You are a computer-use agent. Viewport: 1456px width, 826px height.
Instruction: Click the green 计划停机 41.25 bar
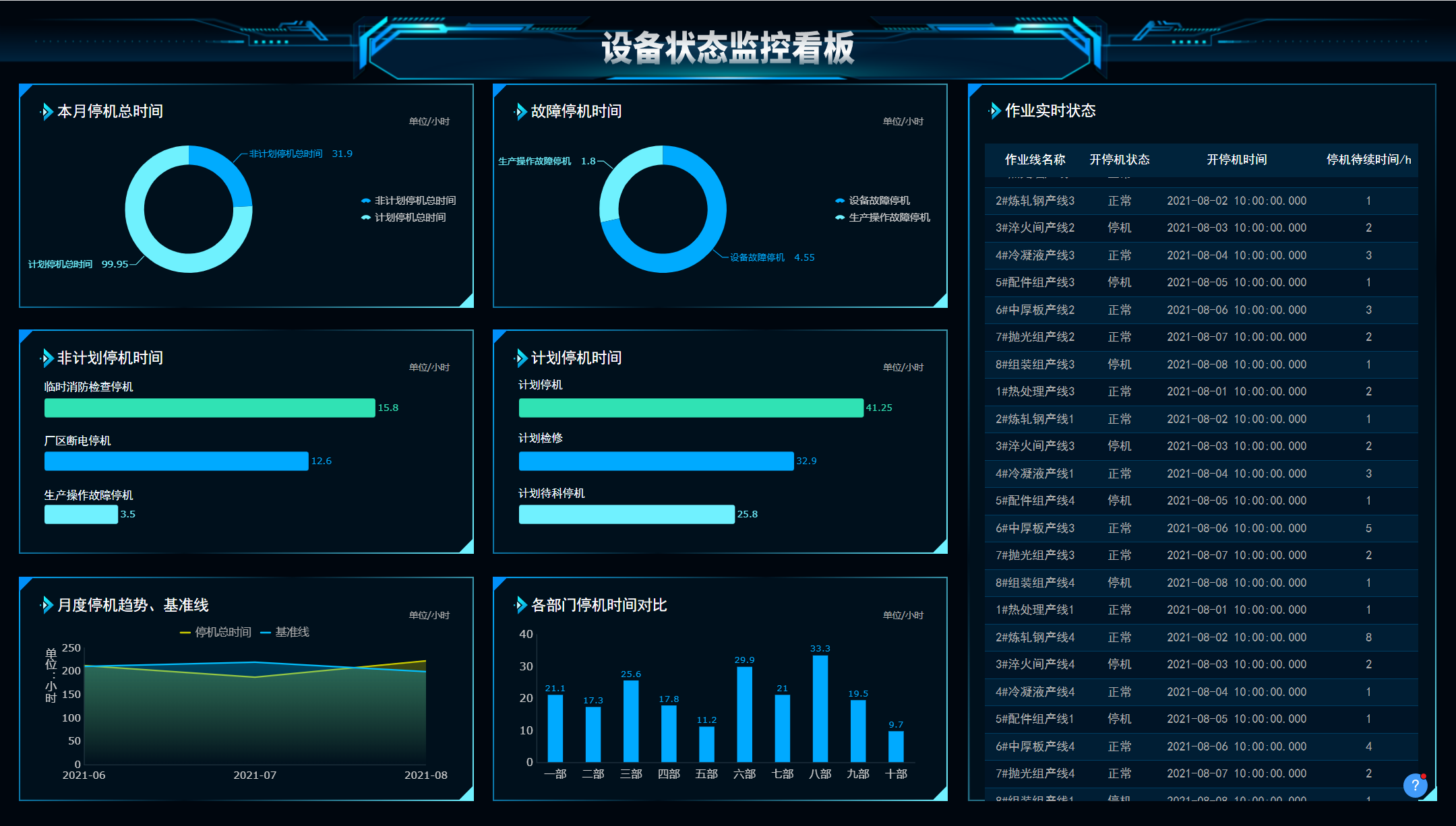(x=690, y=408)
